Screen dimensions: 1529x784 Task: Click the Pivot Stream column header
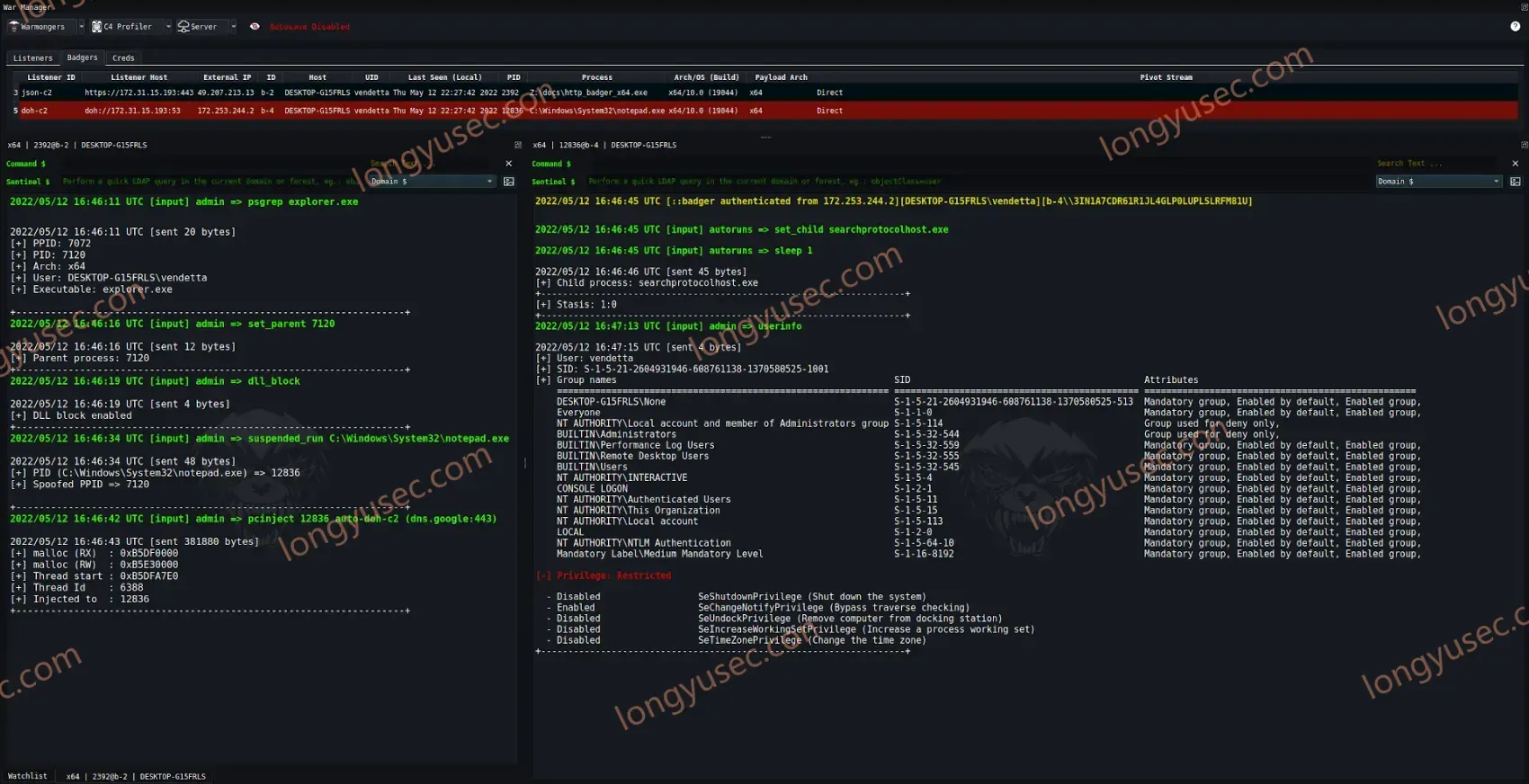(1166, 77)
